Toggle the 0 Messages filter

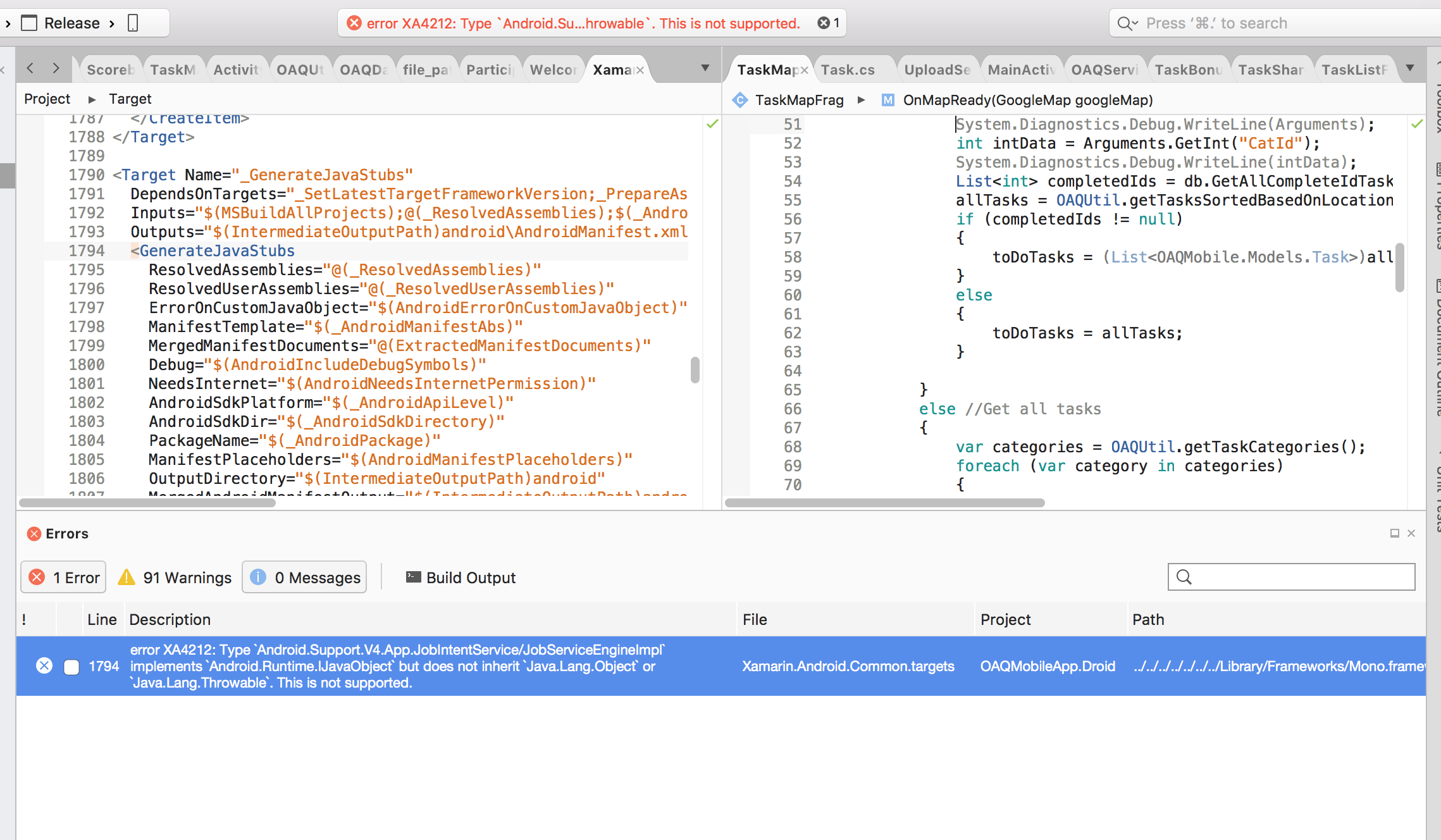(304, 577)
